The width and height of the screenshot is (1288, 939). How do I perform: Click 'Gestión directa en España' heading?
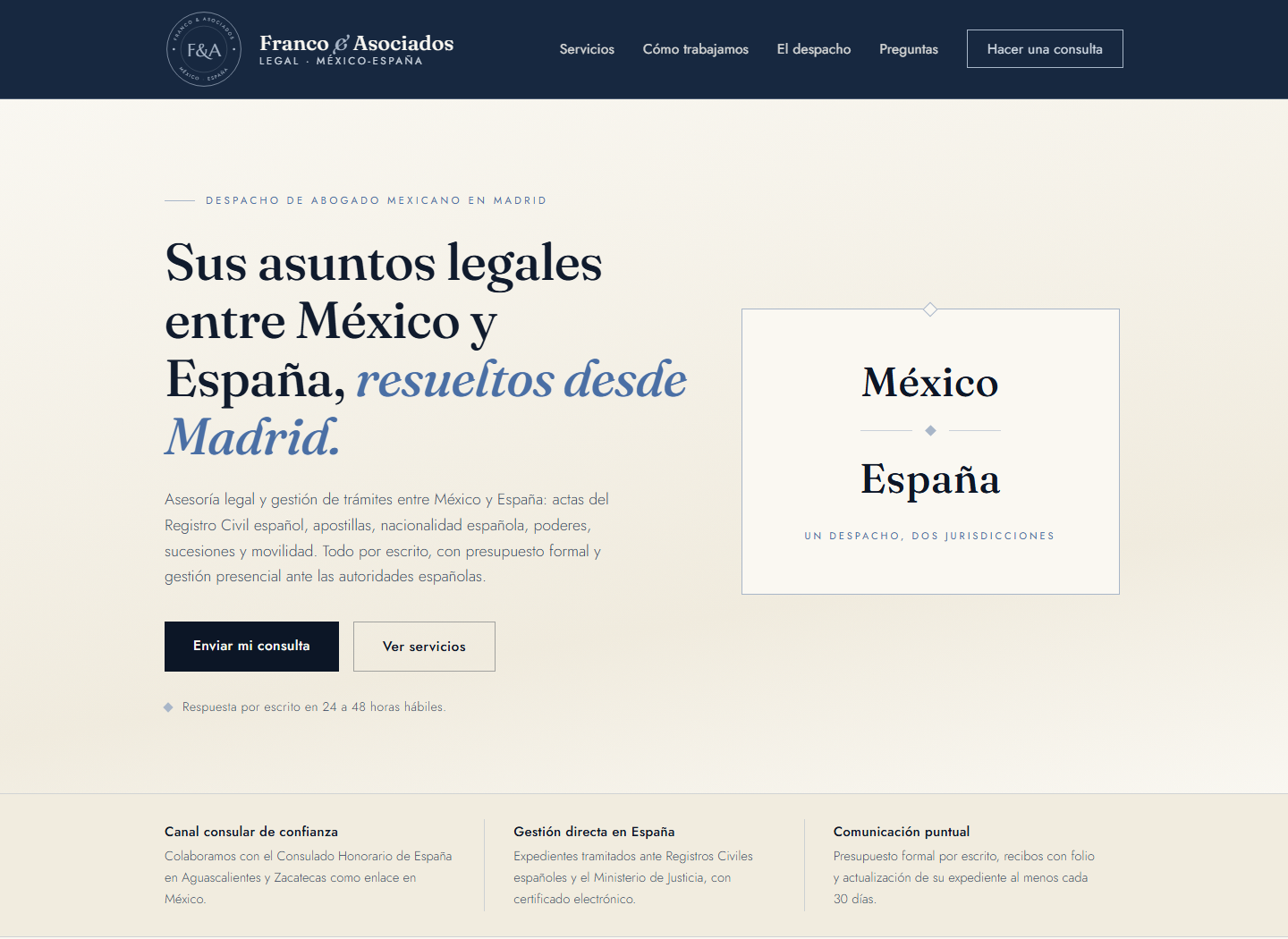coord(594,832)
